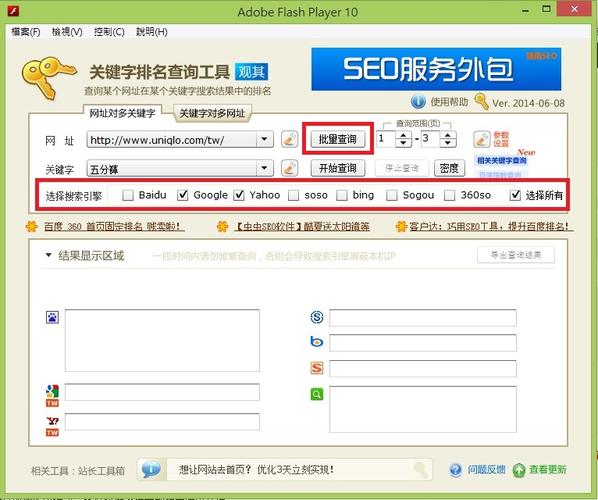Screen dimensions: 598x500
Task: Click the 批量查询 batch query button
Action: [338, 139]
